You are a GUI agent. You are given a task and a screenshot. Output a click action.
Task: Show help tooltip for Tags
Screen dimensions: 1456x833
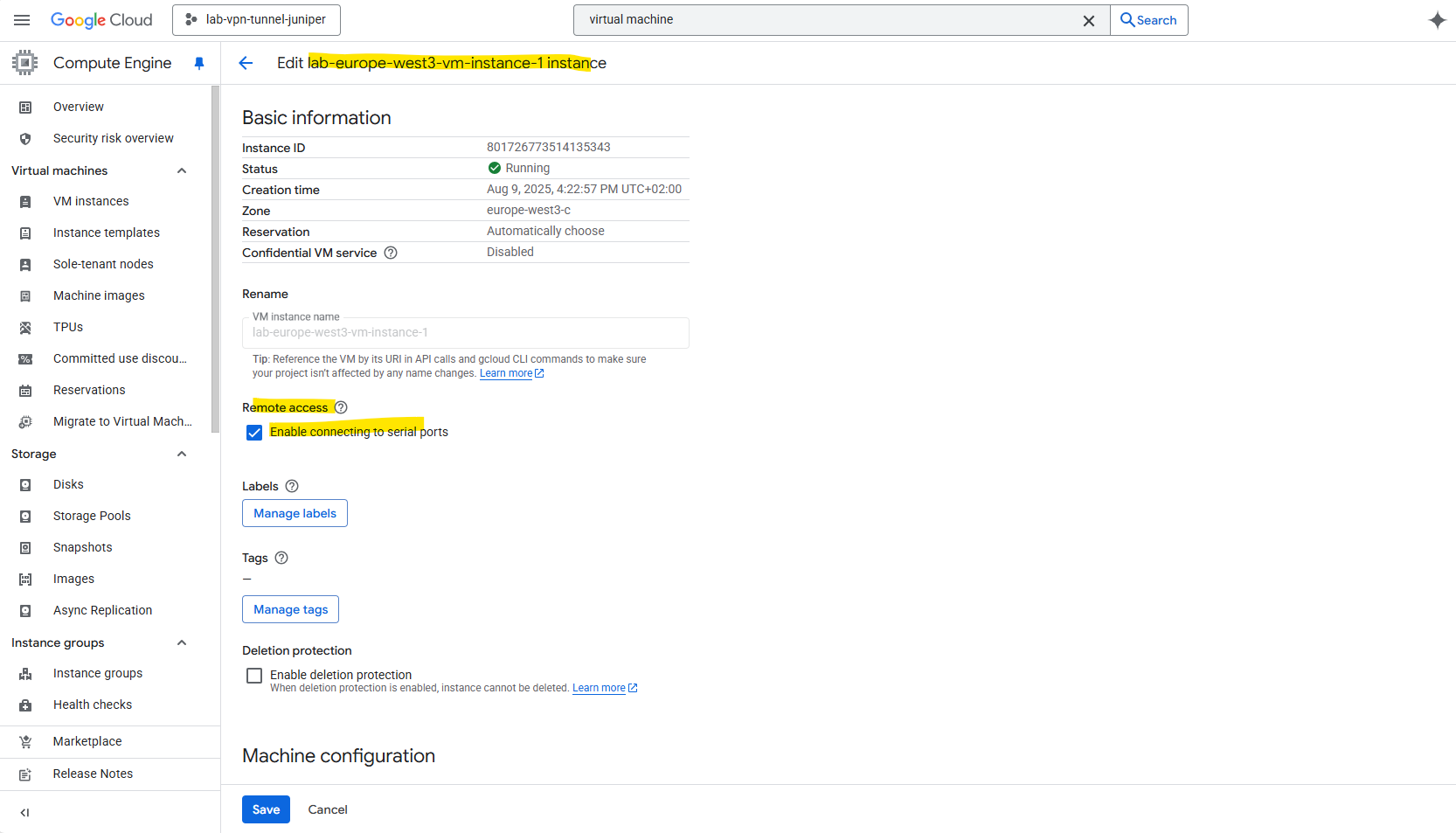tap(281, 558)
